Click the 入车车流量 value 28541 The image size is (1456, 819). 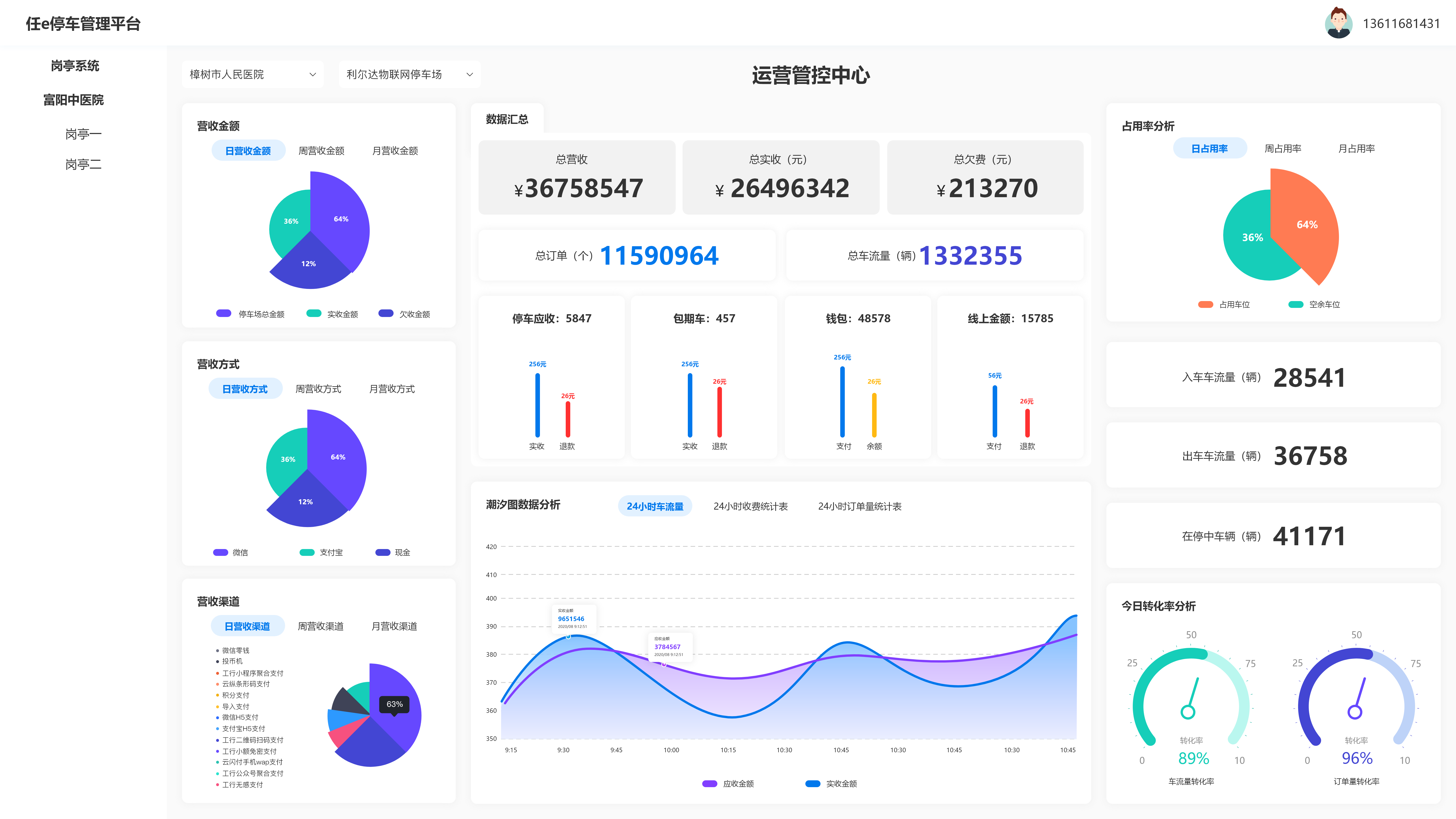(x=1310, y=378)
